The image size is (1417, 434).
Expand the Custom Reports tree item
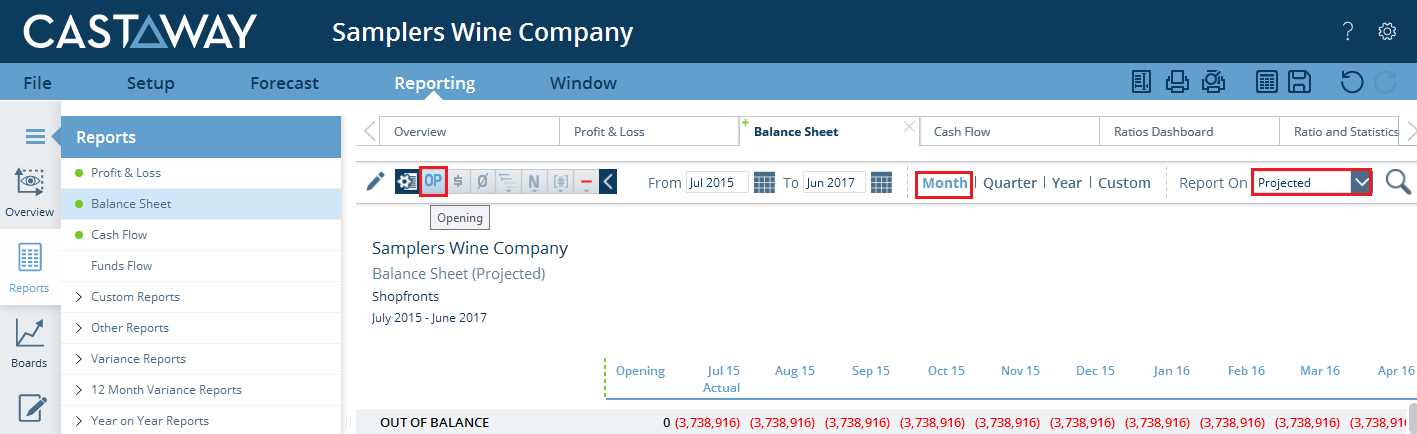pos(135,297)
